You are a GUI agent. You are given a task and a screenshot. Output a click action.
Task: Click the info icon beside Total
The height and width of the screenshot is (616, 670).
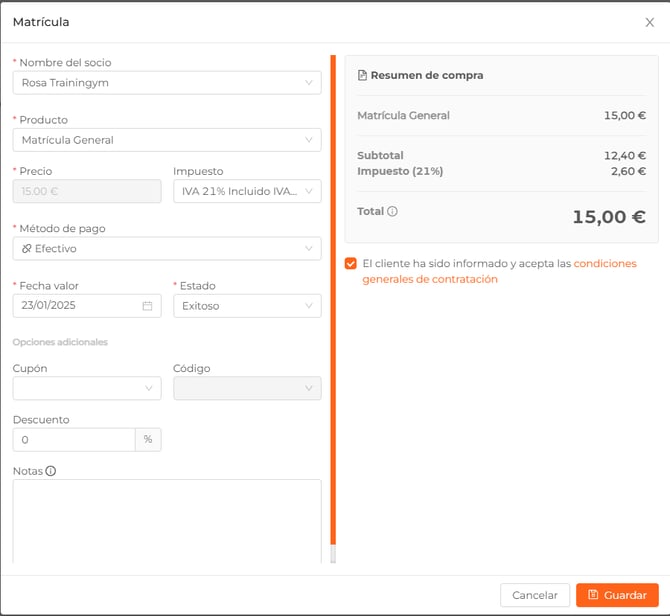point(392,212)
